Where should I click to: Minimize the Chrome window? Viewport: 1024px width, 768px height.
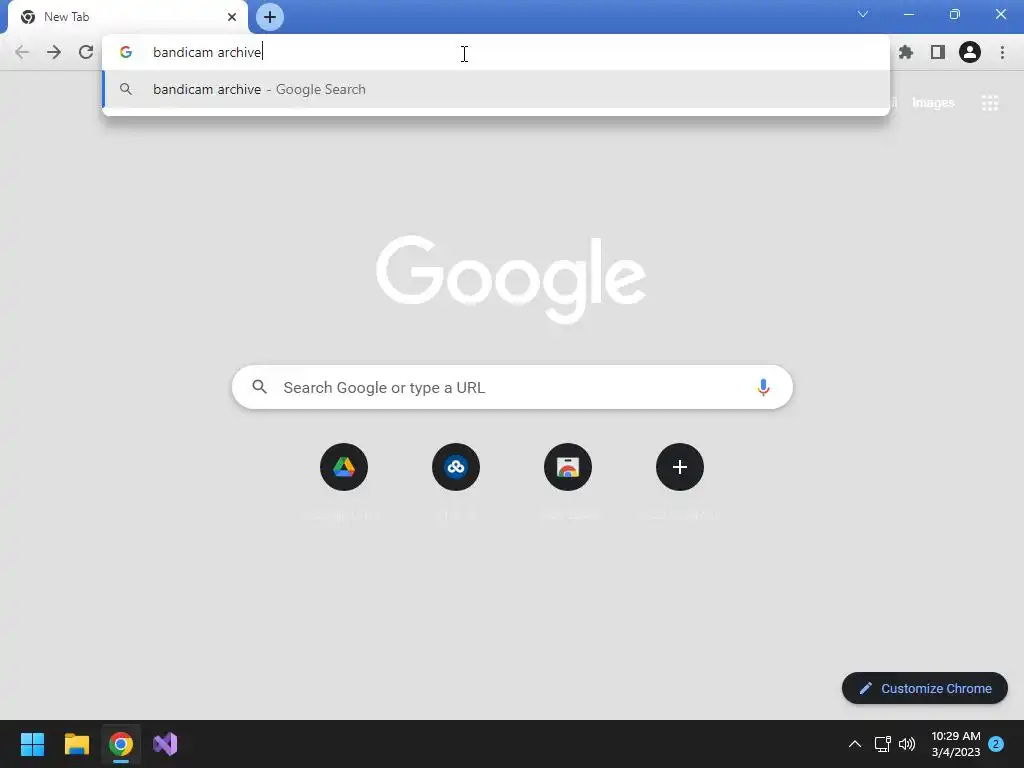(x=908, y=14)
